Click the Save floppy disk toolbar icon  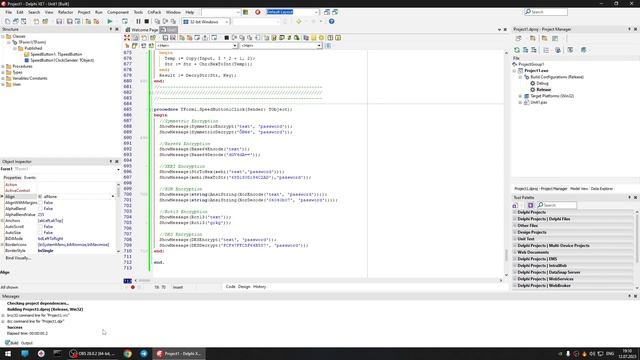click(x=59, y=21)
